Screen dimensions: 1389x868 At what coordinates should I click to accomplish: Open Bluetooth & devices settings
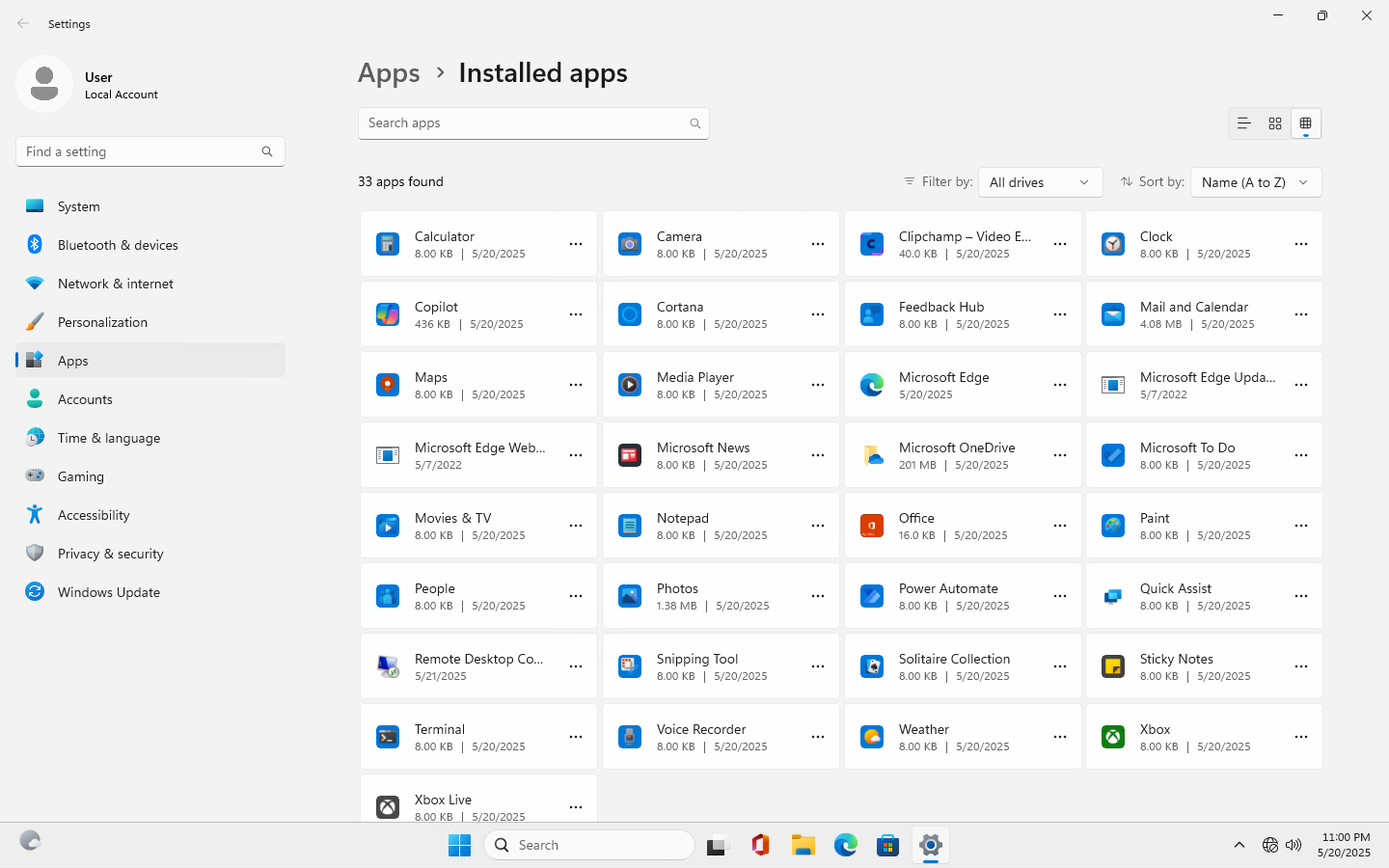coord(150,245)
